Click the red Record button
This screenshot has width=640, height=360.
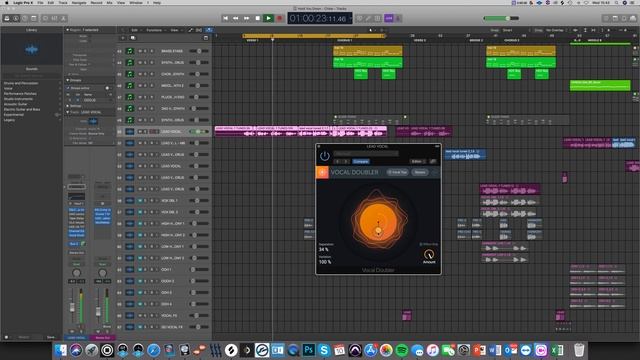[x=280, y=18]
